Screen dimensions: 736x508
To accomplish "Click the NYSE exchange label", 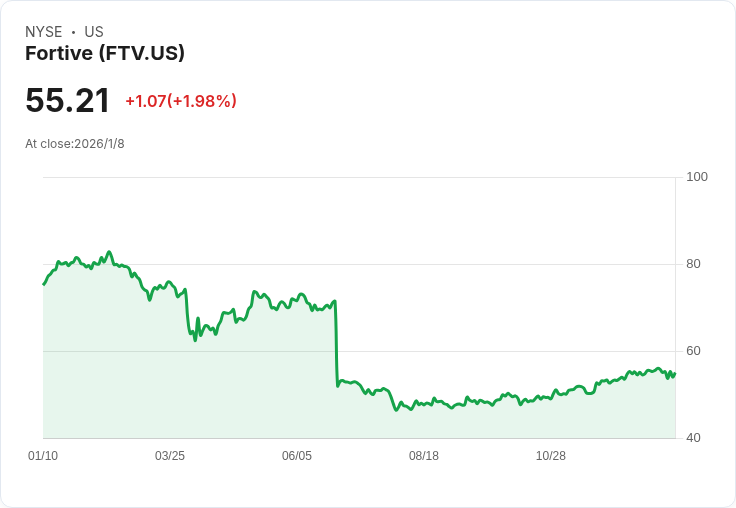I will point(44,32).
